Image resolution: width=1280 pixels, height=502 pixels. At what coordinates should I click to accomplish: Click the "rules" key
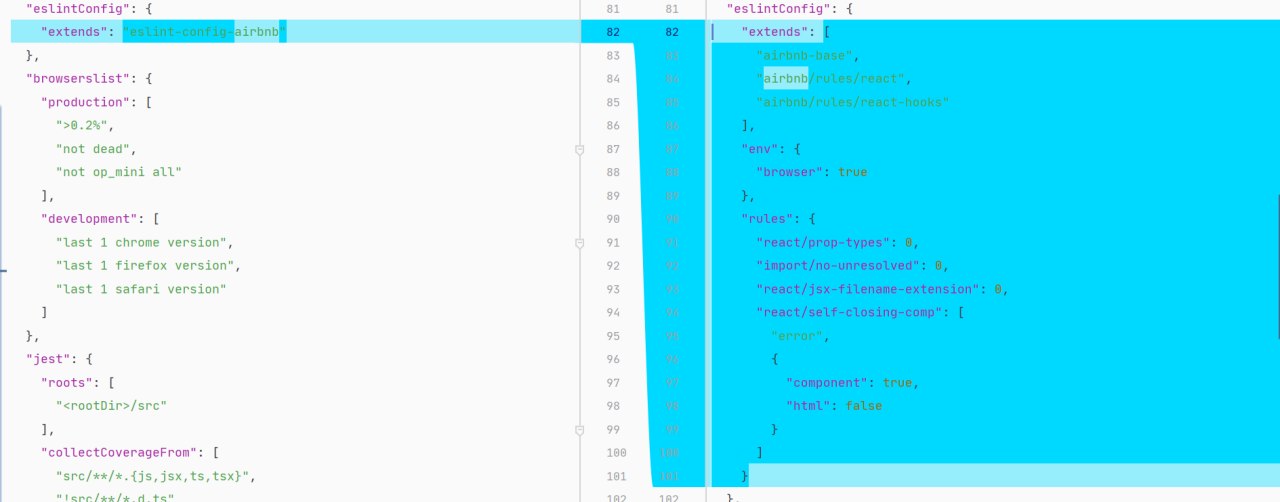coord(769,219)
